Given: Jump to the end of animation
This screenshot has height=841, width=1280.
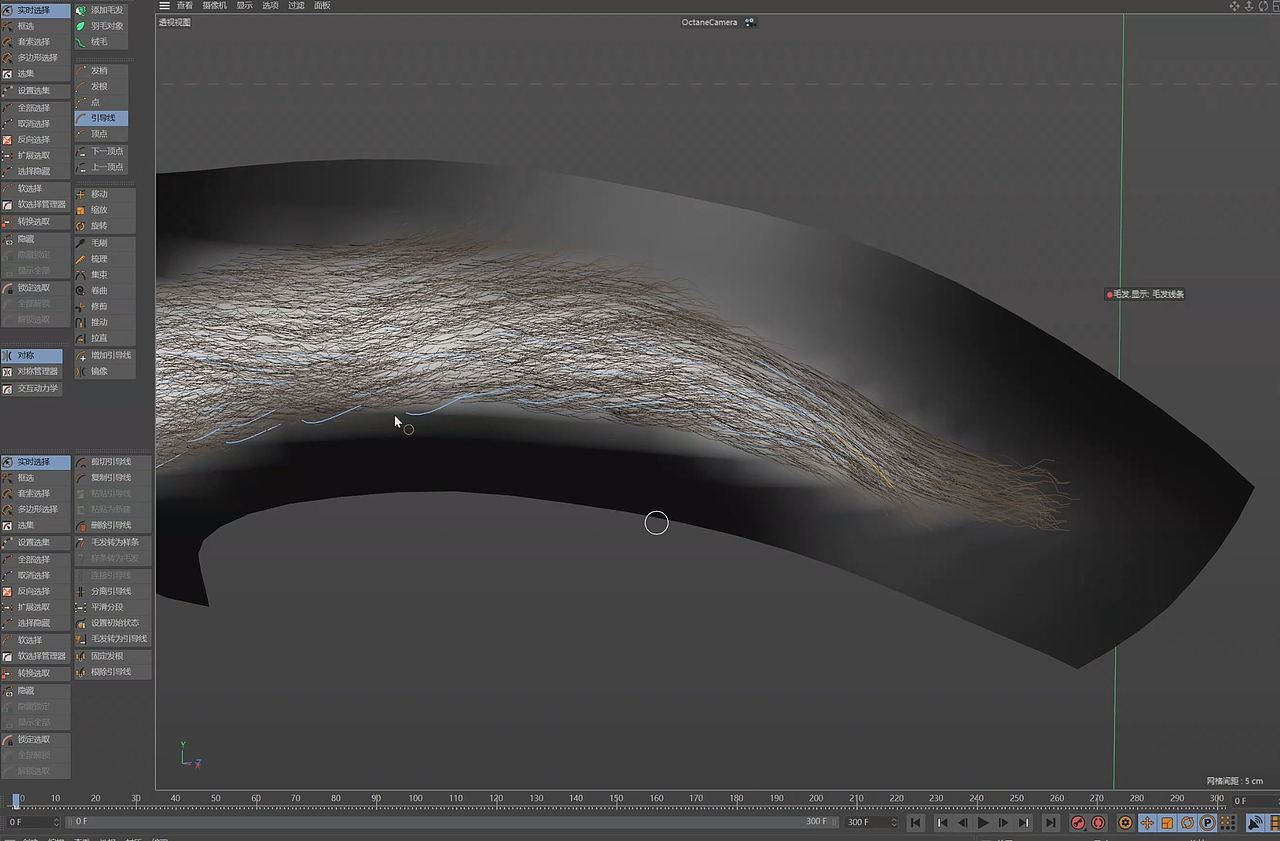Looking at the screenshot, I should [x=1050, y=823].
